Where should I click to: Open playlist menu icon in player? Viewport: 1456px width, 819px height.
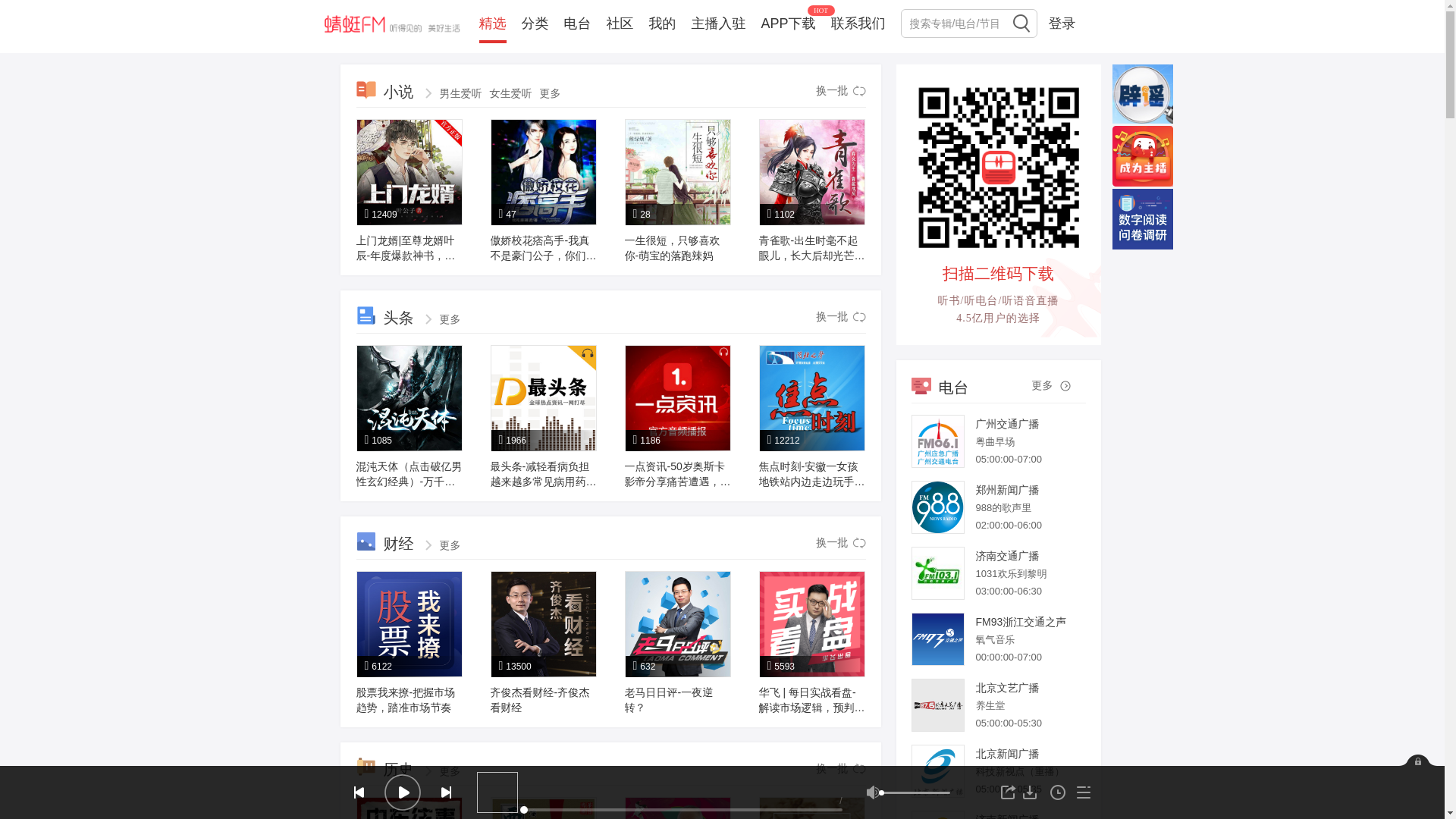(x=1084, y=792)
